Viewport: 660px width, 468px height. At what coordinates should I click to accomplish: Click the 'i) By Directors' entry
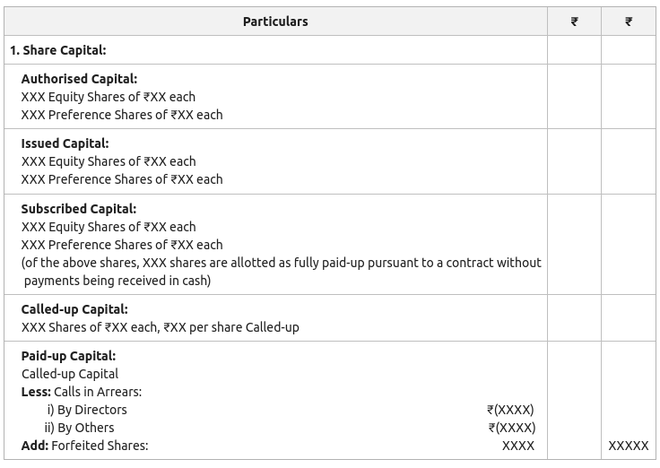87,410
